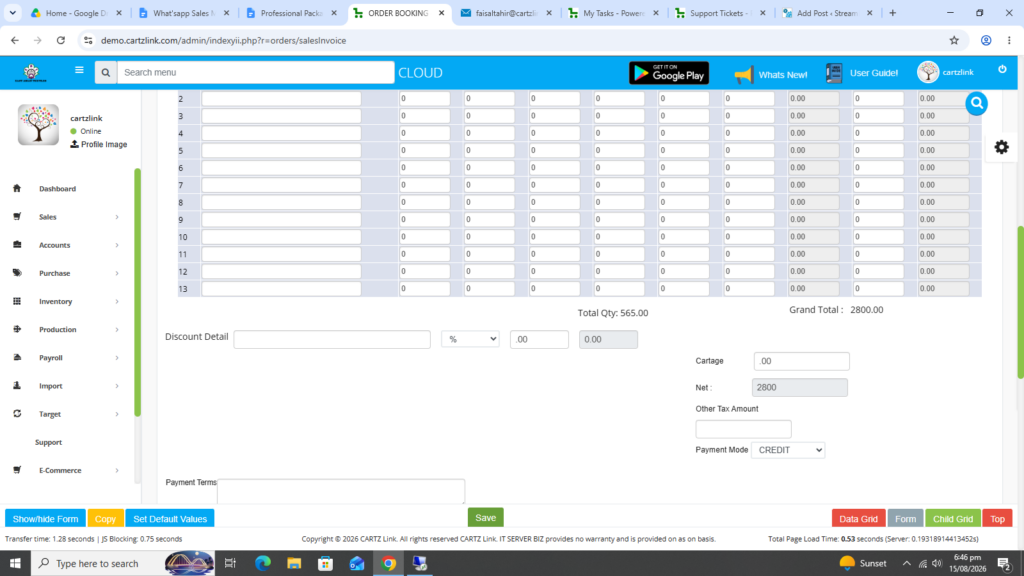Open the browser tab search dropdown

point(12,13)
